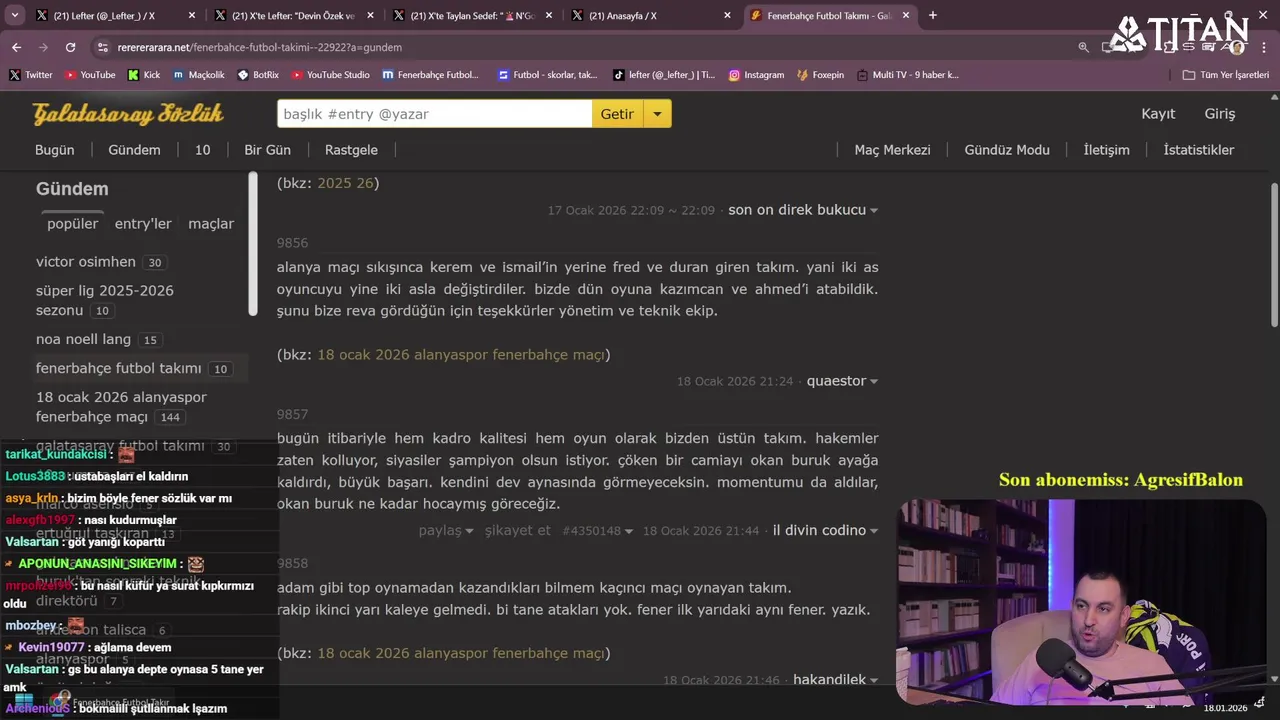Image resolution: width=1280 pixels, height=720 pixels.
Task: Open the 10 menu item
Action: 202,150
